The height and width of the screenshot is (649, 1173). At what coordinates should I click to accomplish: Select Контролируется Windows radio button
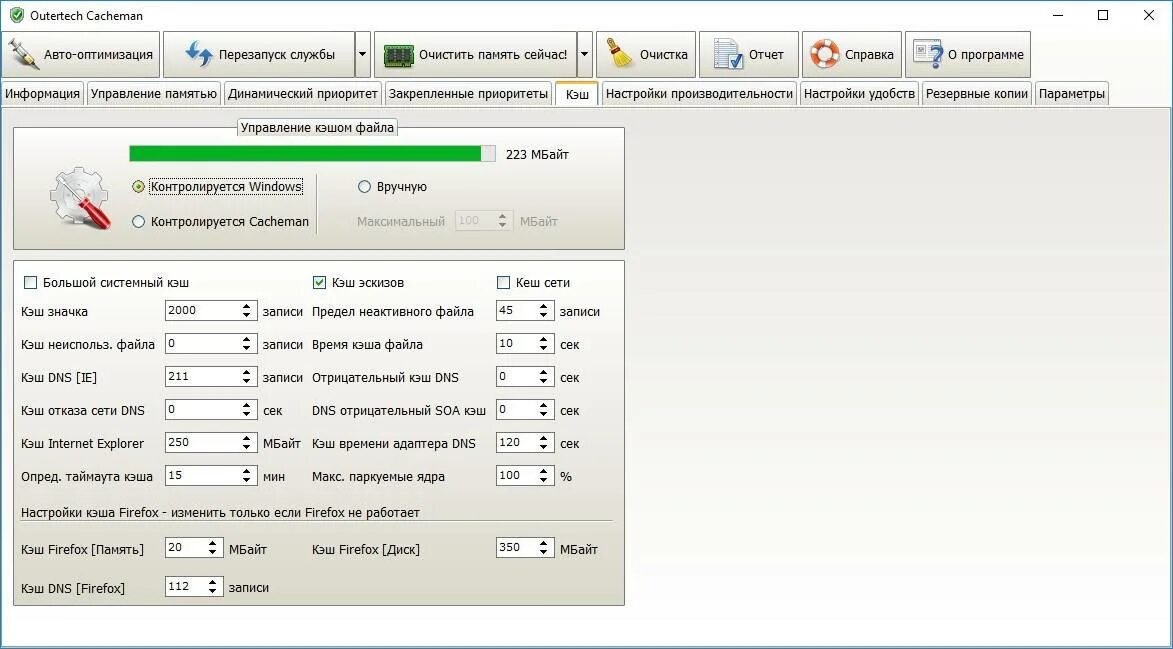click(138, 187)
